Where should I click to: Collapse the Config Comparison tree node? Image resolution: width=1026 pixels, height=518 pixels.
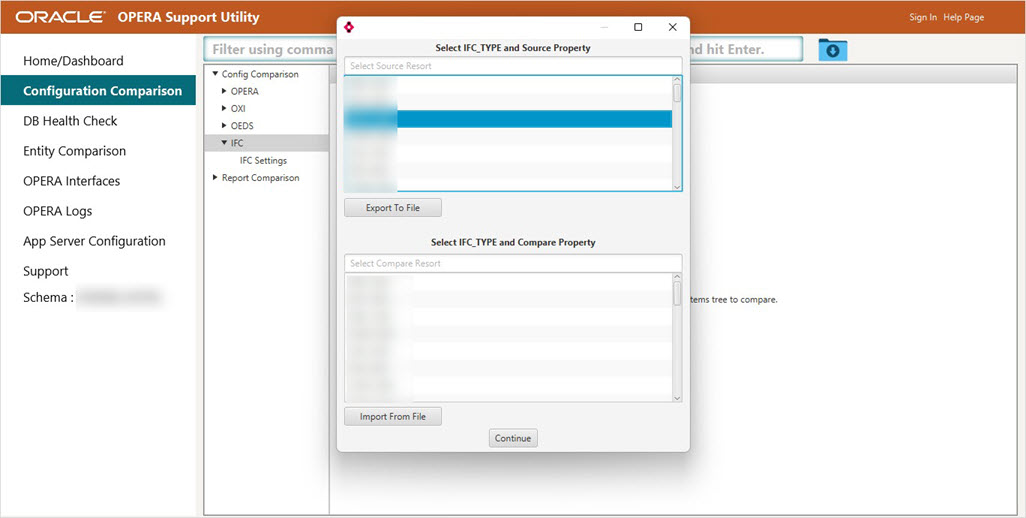coord(215,74)
